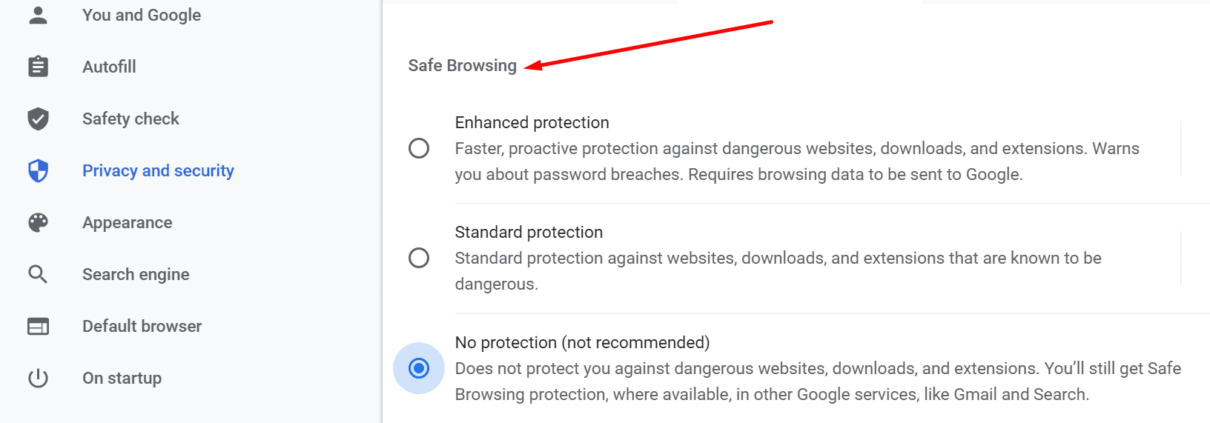
Task: Click the person icon beside You and Google
Action: (38, 15)
